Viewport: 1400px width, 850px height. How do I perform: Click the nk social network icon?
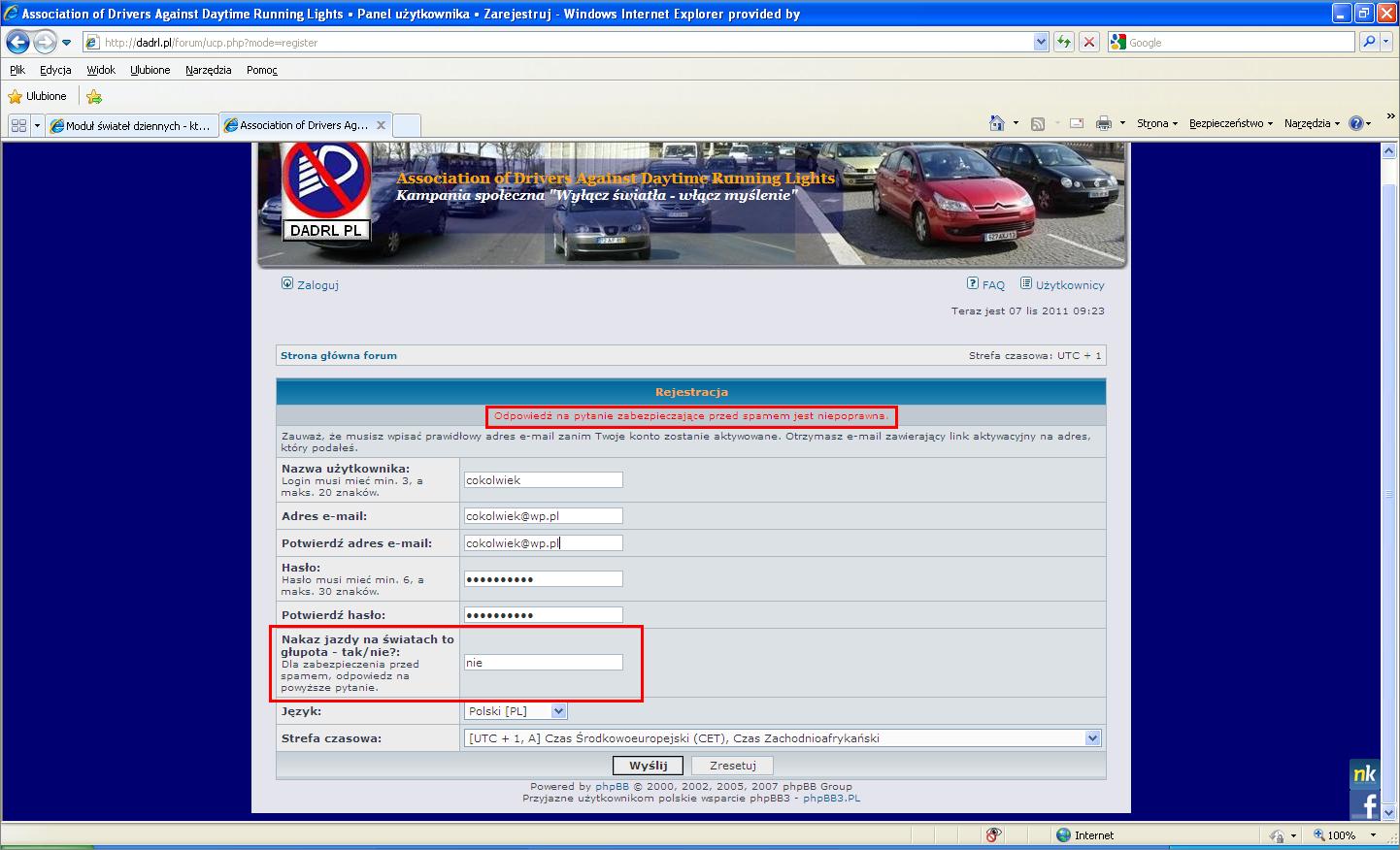pyautogui.click(x=1364, y=773)
